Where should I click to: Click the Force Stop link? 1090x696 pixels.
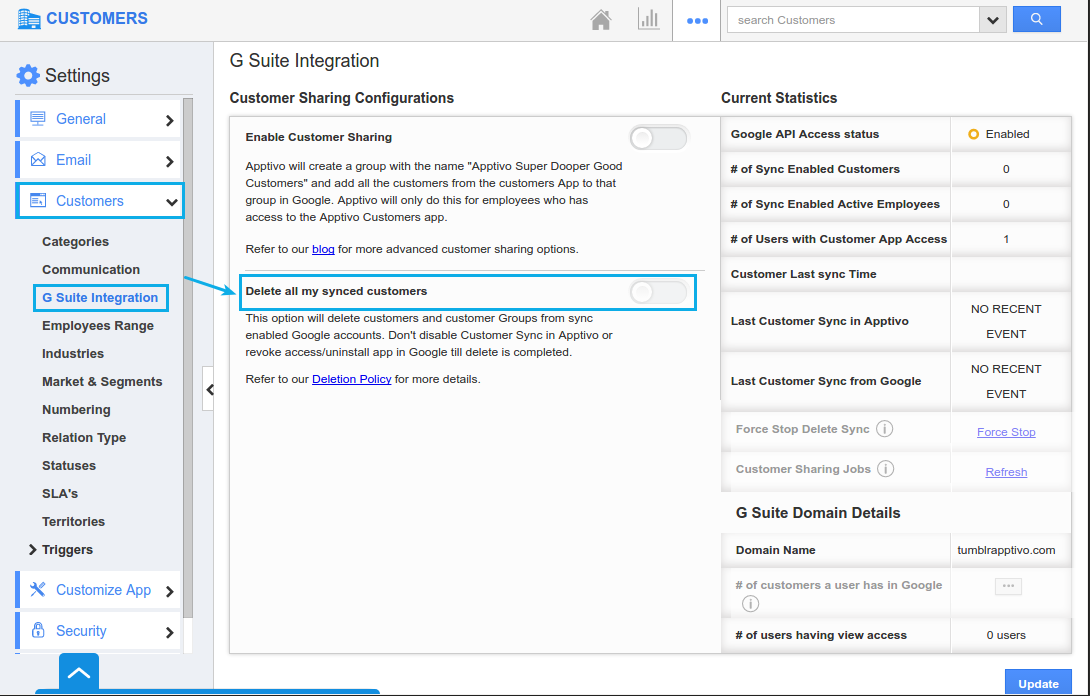click(1006, 432)
